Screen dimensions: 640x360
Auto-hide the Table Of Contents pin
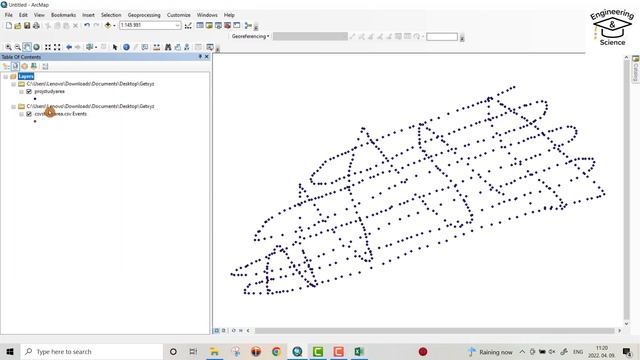click(x=200, y=57)
